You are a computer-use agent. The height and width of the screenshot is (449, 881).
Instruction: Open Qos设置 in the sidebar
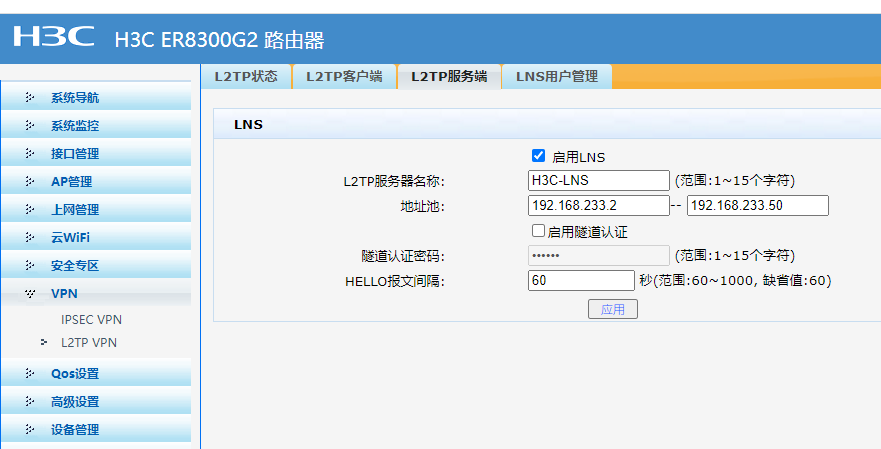coord(96,373)
